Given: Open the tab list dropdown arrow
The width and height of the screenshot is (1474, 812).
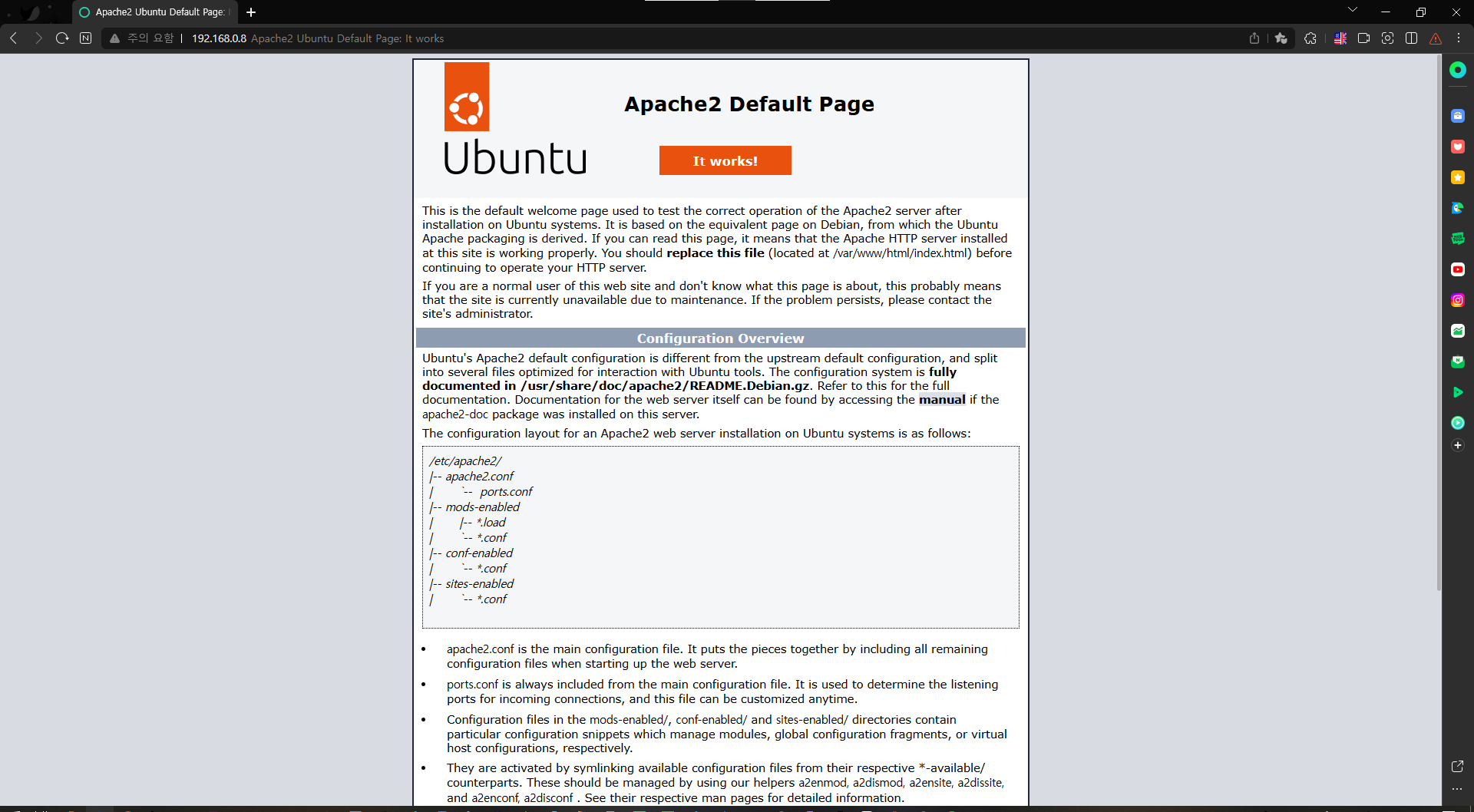Looking at the screenshot, I should pyautogui.click(x=1353, y=10).
